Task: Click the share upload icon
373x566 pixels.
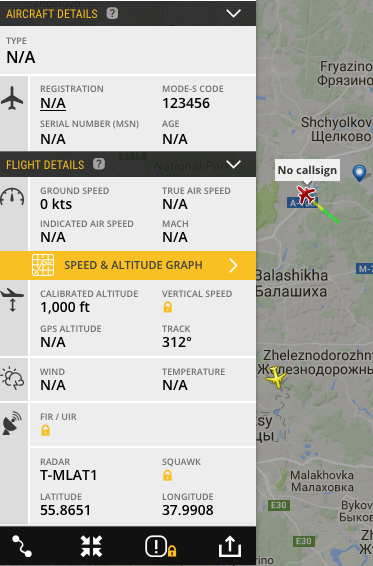Action: click(230, 546)
